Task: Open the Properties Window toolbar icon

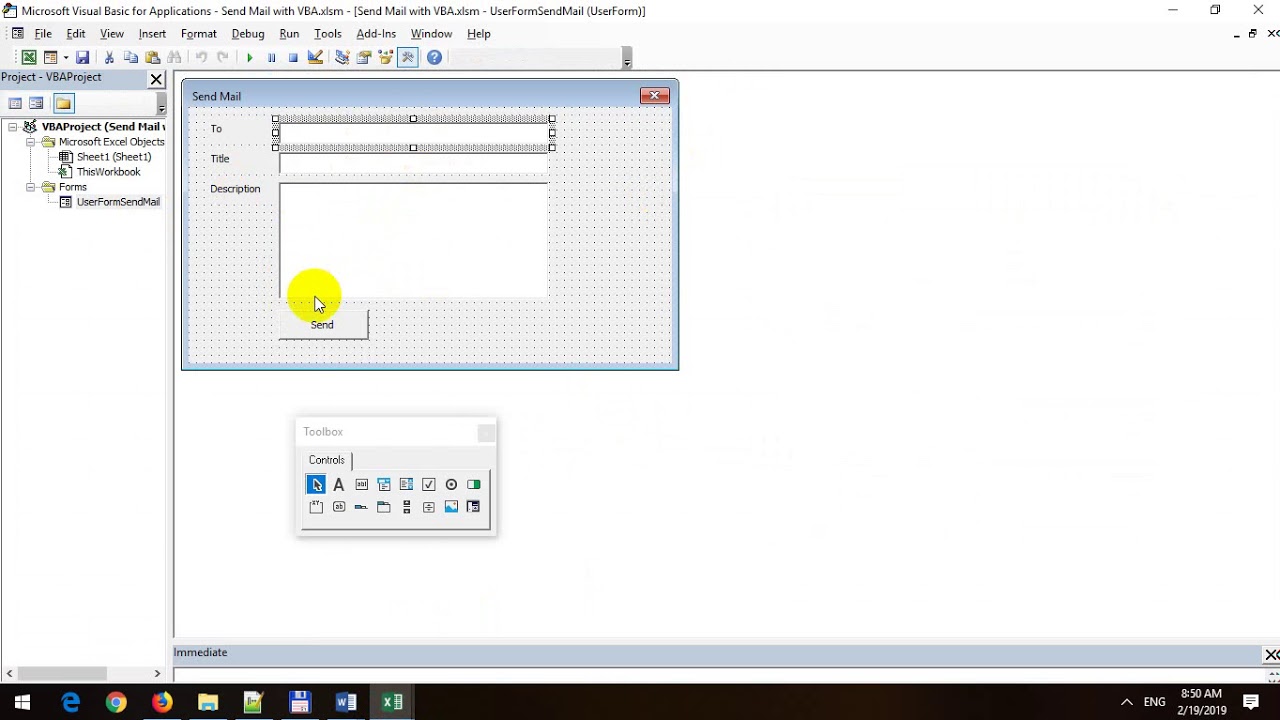Action: [x=364, y=58]
